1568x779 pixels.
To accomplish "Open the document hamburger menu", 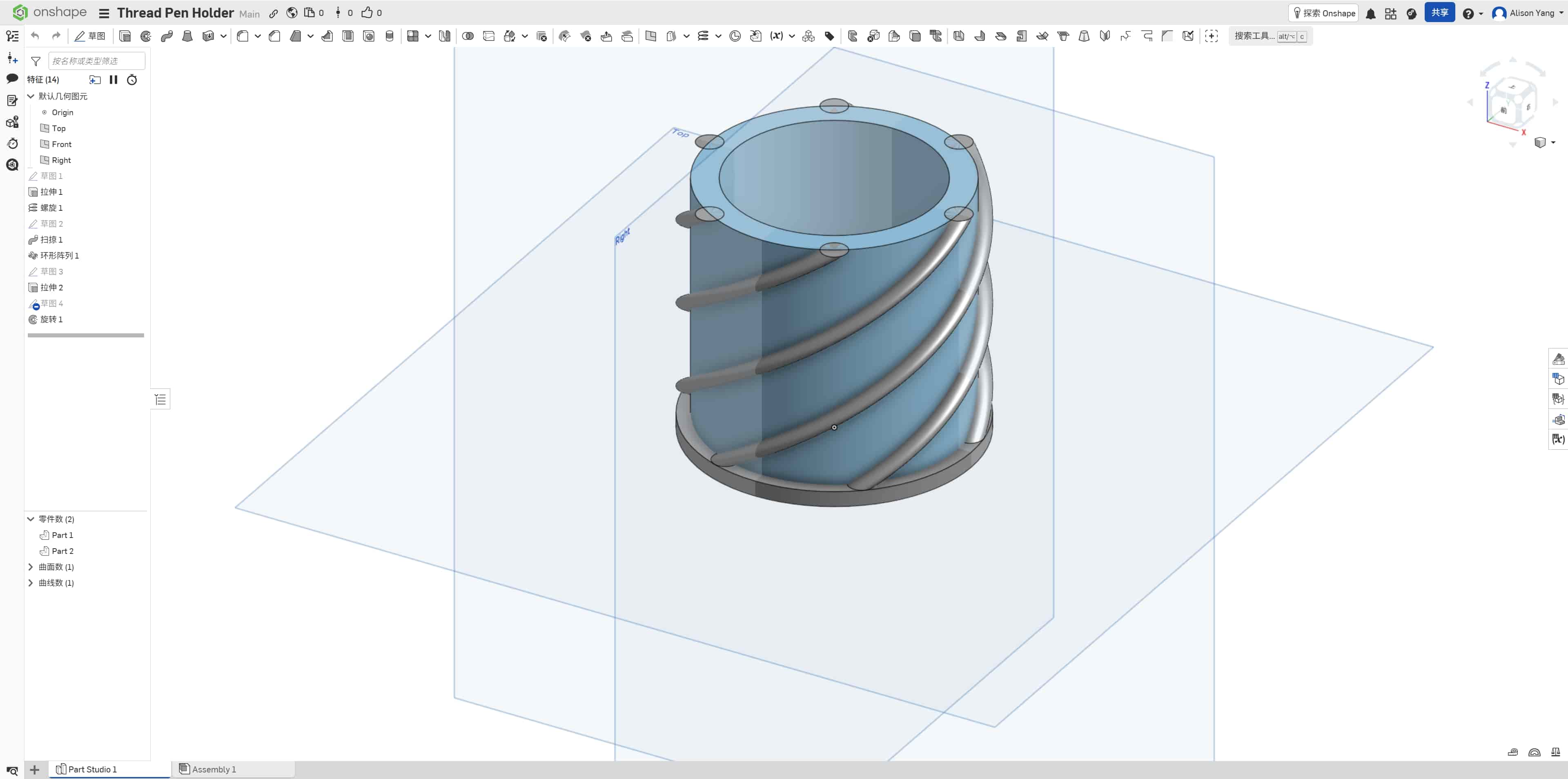I will click(104, 13).
